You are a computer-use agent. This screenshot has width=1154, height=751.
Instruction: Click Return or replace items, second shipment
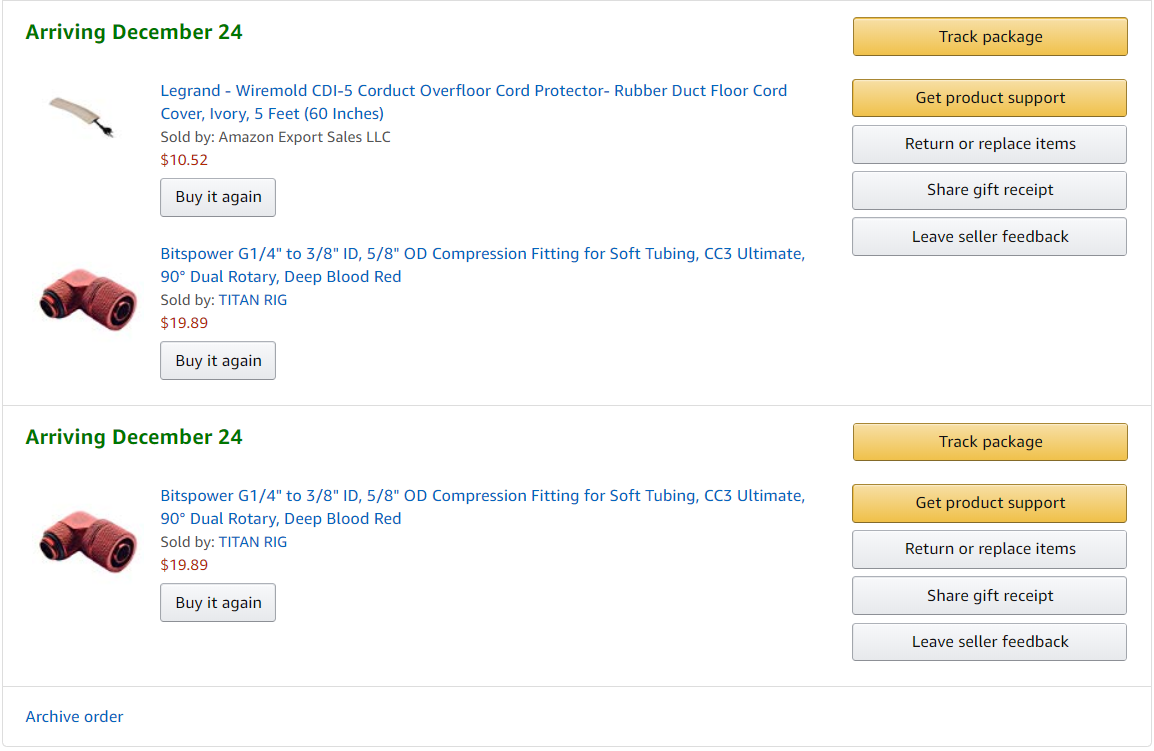tap(990, 549)
